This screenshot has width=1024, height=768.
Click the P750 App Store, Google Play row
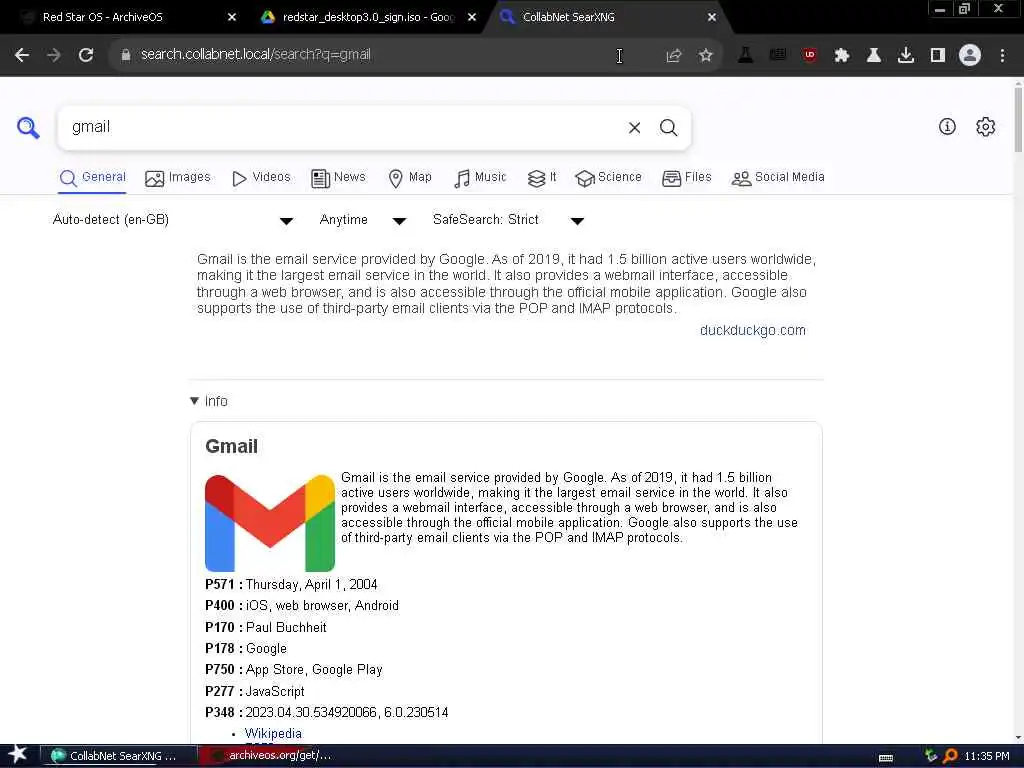(x=294, y=670)
